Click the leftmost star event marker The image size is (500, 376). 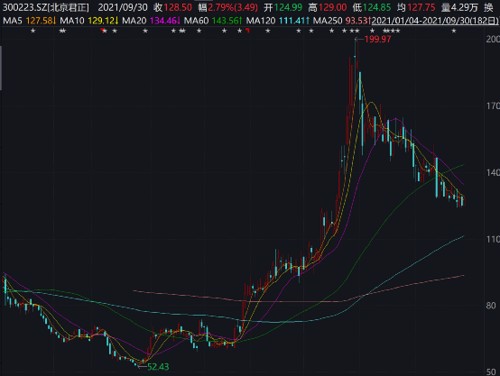[x=33, y=31]
